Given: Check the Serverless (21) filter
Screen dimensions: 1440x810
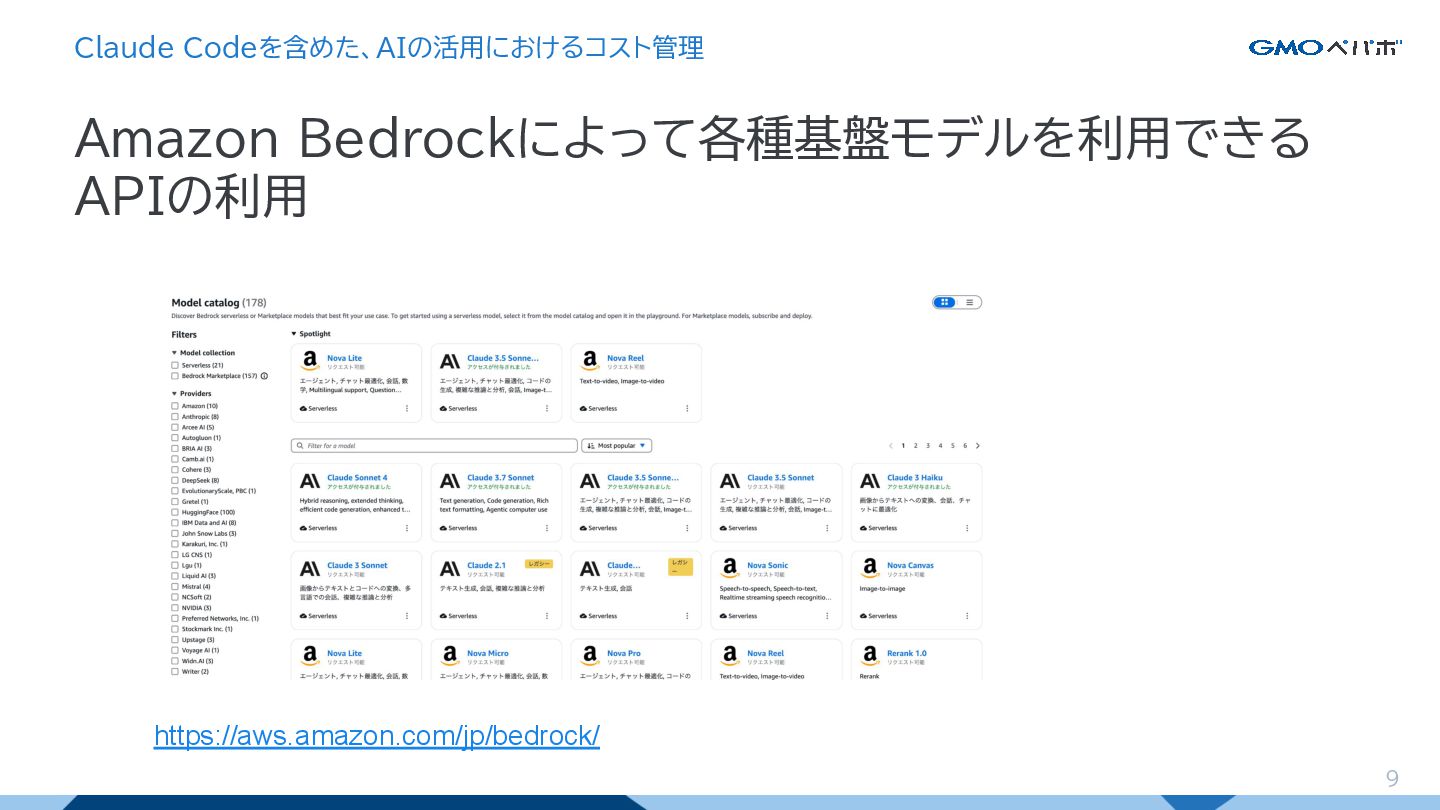Looking at the screenshot, I should [x=175, y=366].
